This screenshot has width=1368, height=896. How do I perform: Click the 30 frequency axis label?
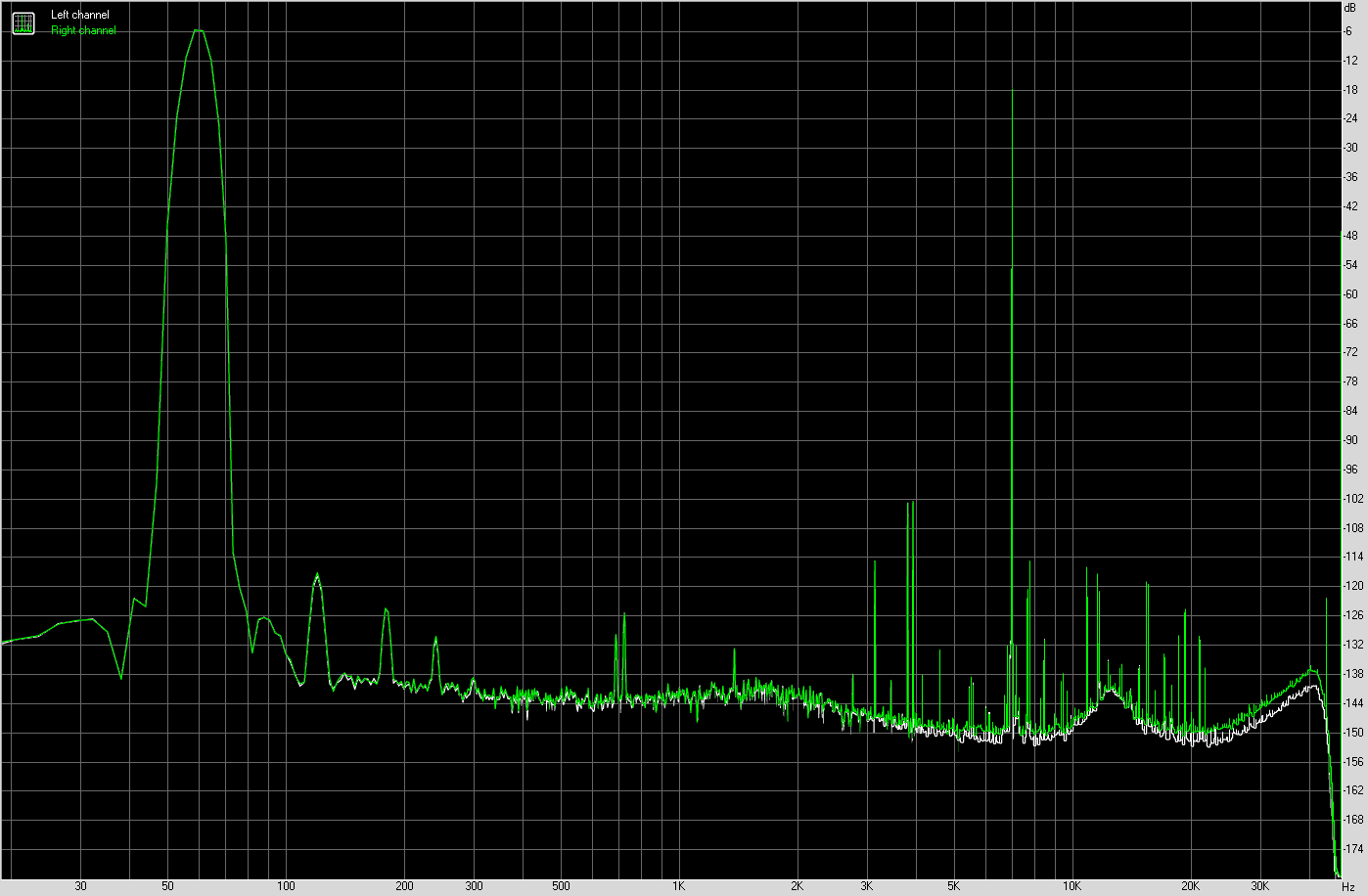(81, 887)
